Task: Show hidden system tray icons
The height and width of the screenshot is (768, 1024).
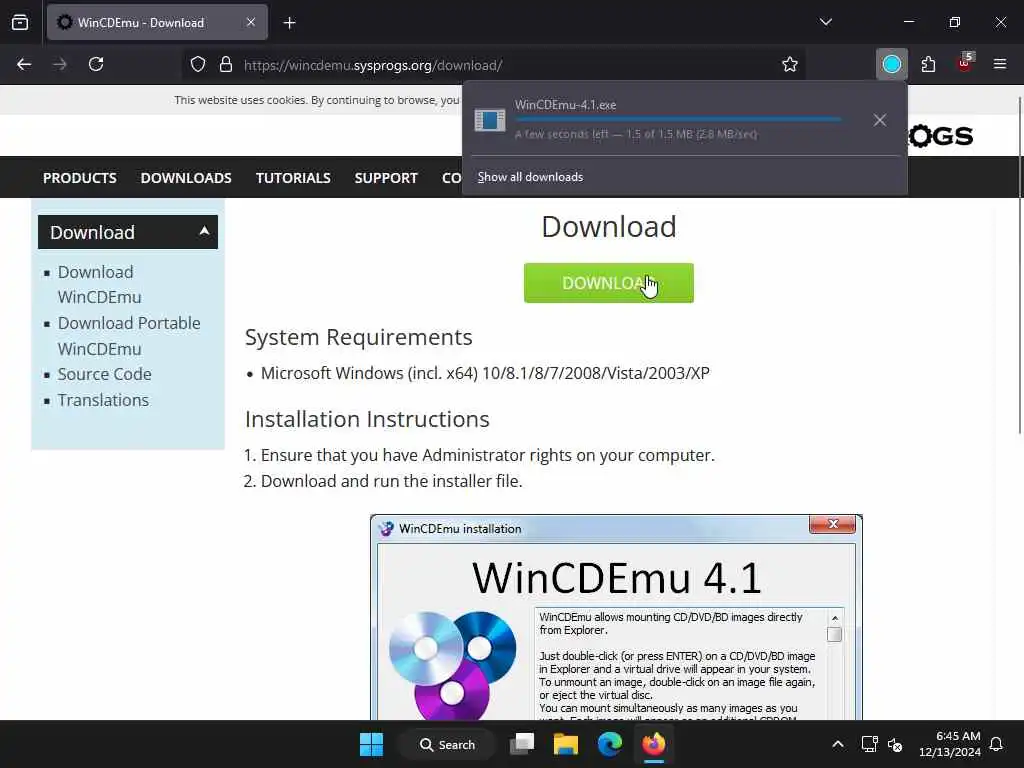Action: pyautogui.click(x=838, y=744)
